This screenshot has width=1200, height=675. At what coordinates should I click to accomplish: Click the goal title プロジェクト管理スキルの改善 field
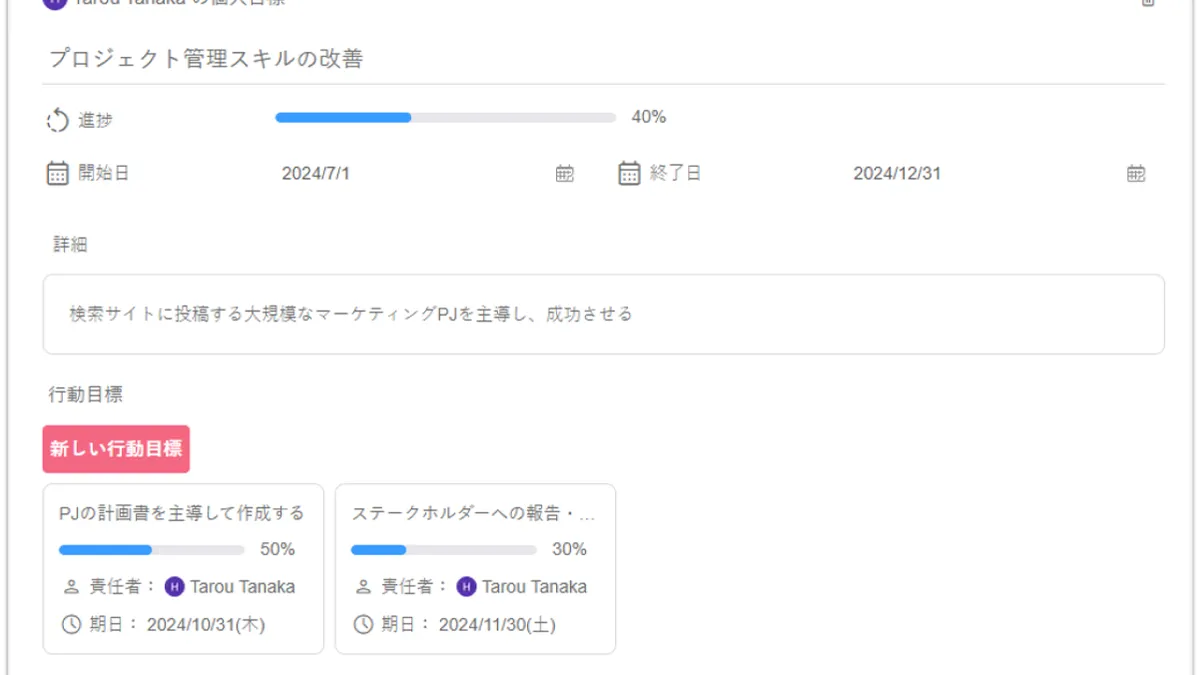click(x=604, y=59)
